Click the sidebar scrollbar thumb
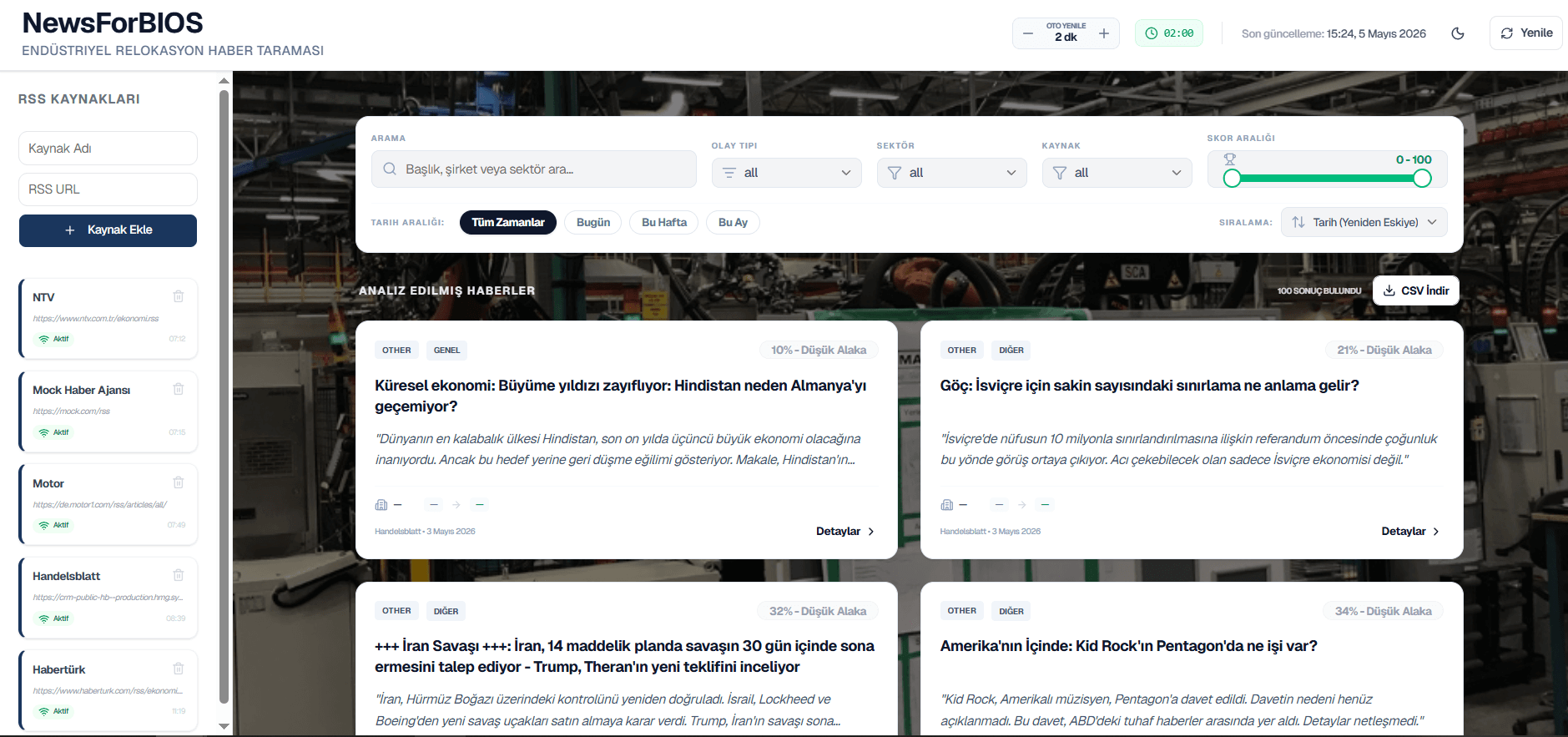1568x737 pixels. pos(224,397)
